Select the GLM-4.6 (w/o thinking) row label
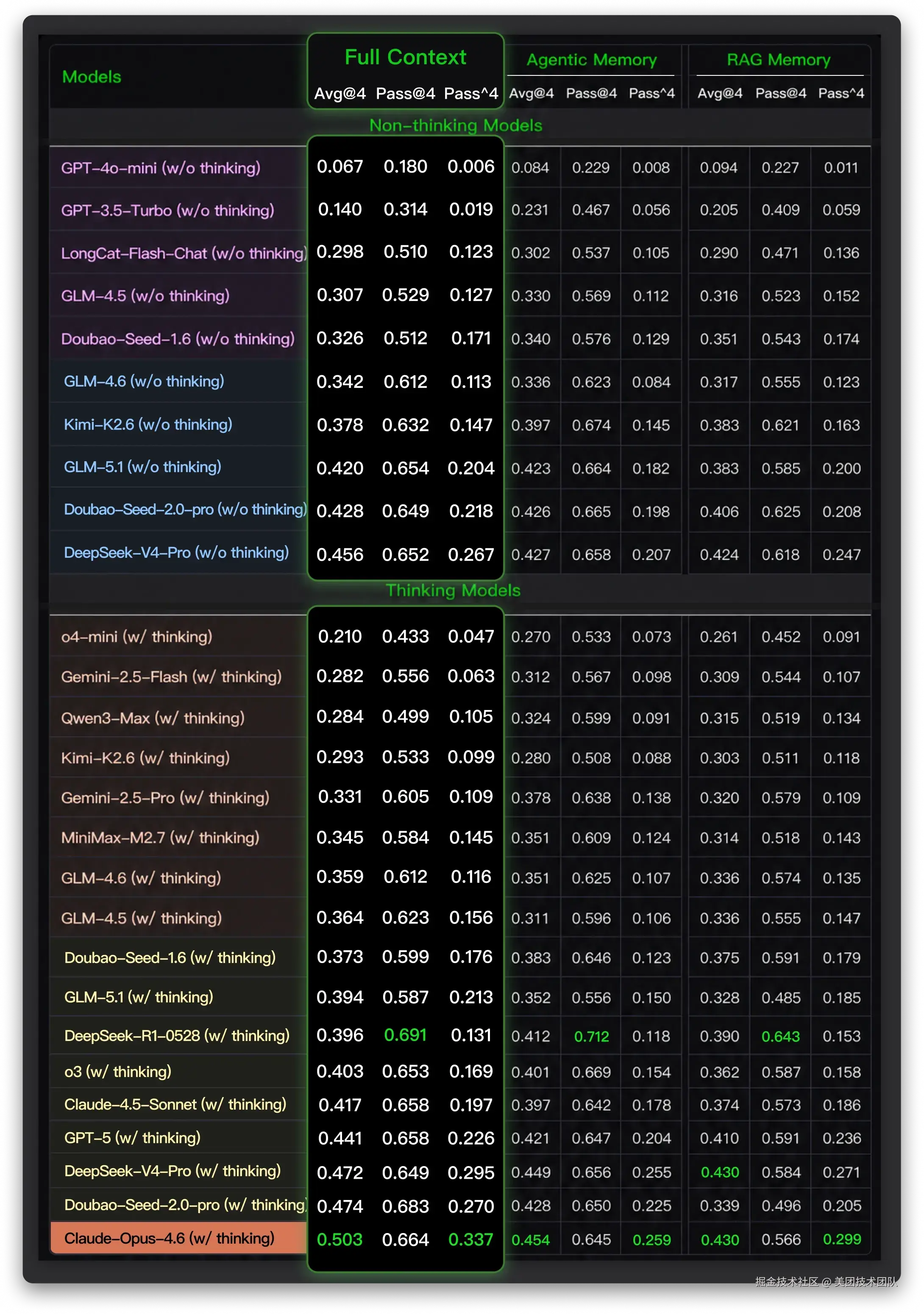 (x=144, y=381)
